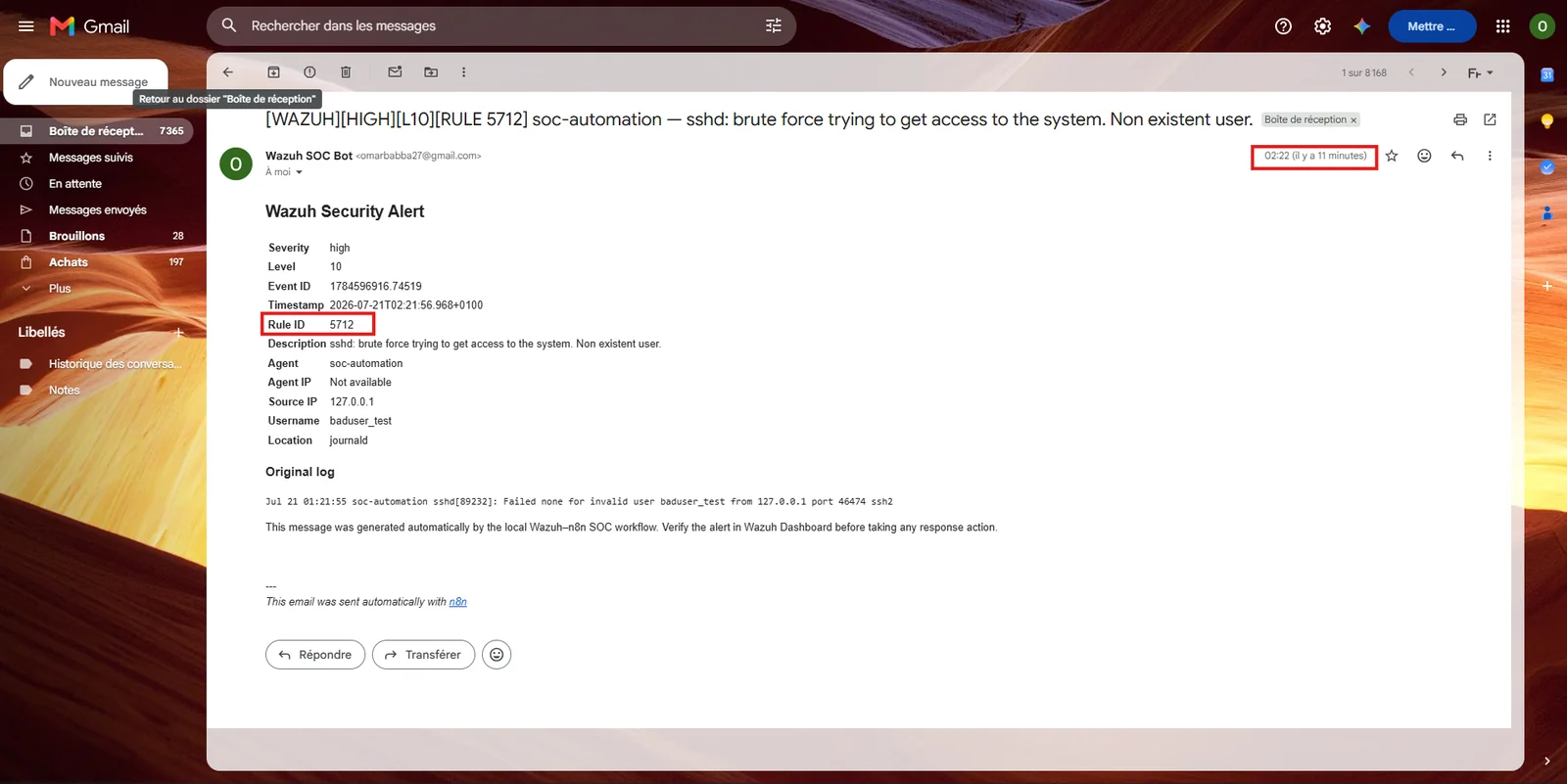
Task: Go back to inbox with arrow
Action: 228,72
